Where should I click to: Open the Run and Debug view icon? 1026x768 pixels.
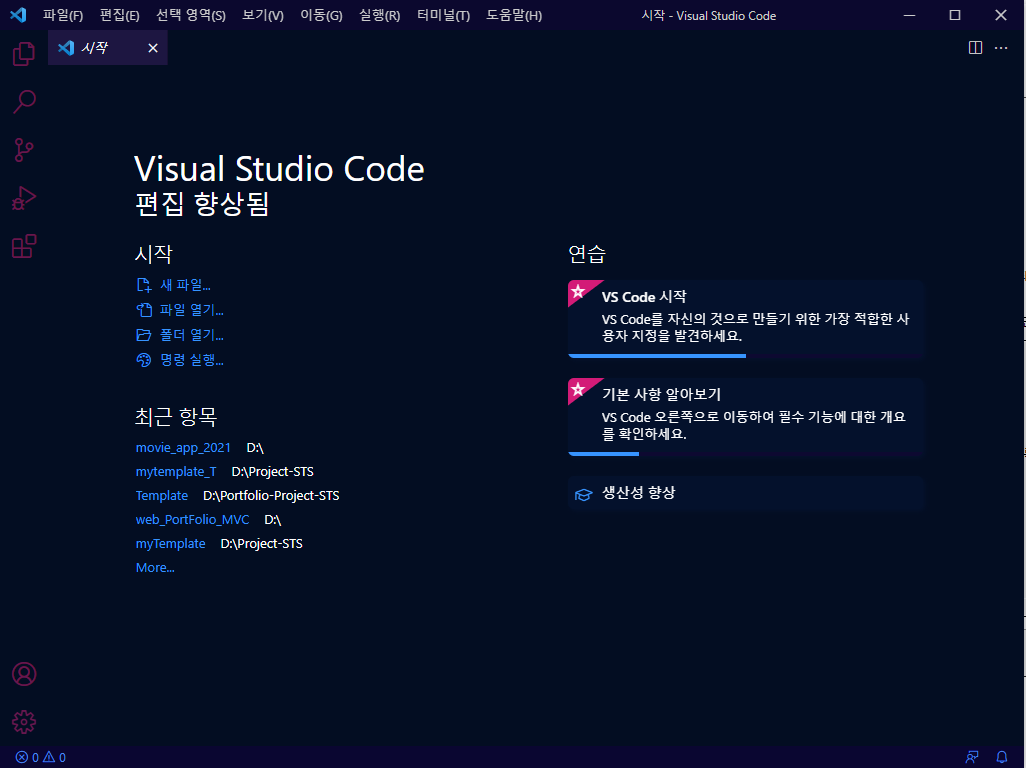[24, 198]
